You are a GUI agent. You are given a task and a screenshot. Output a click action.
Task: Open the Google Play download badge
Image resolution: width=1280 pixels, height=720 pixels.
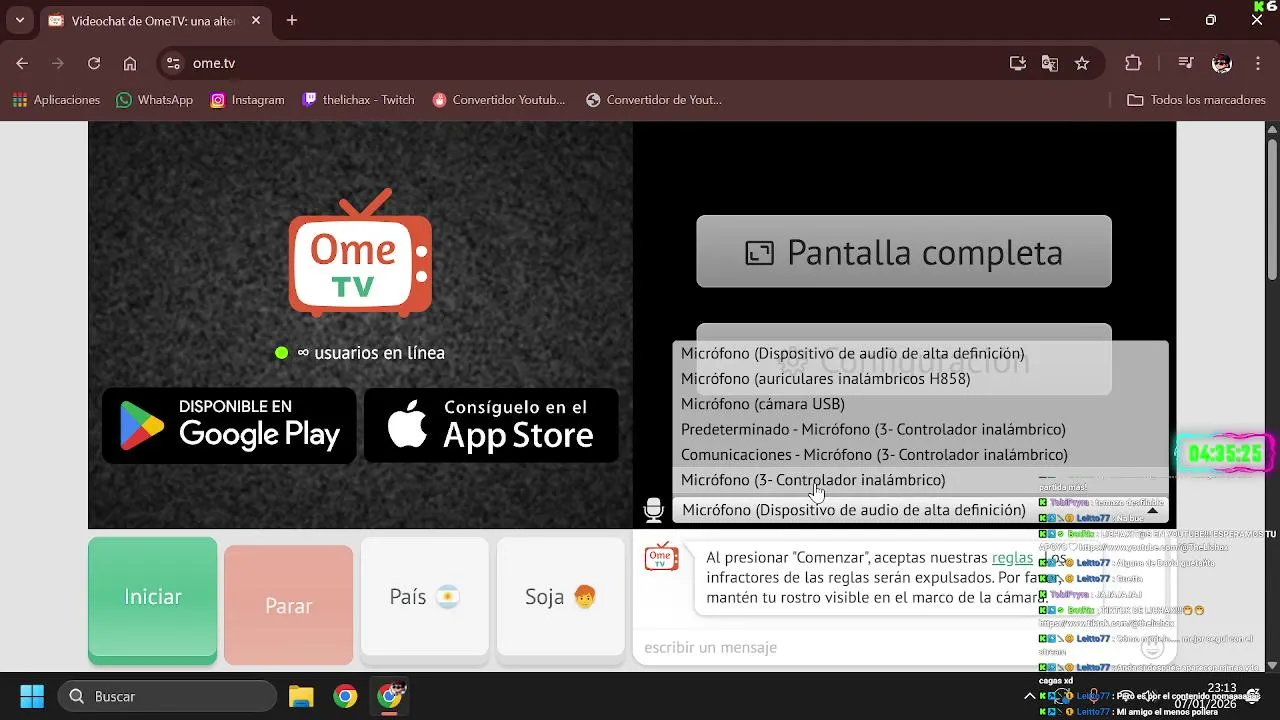point(229,425)
